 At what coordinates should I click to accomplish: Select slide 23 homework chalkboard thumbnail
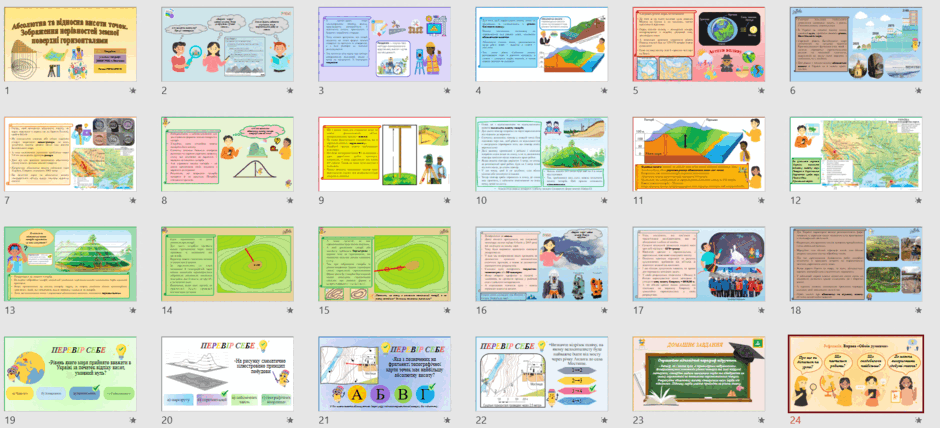coord(698,373)
